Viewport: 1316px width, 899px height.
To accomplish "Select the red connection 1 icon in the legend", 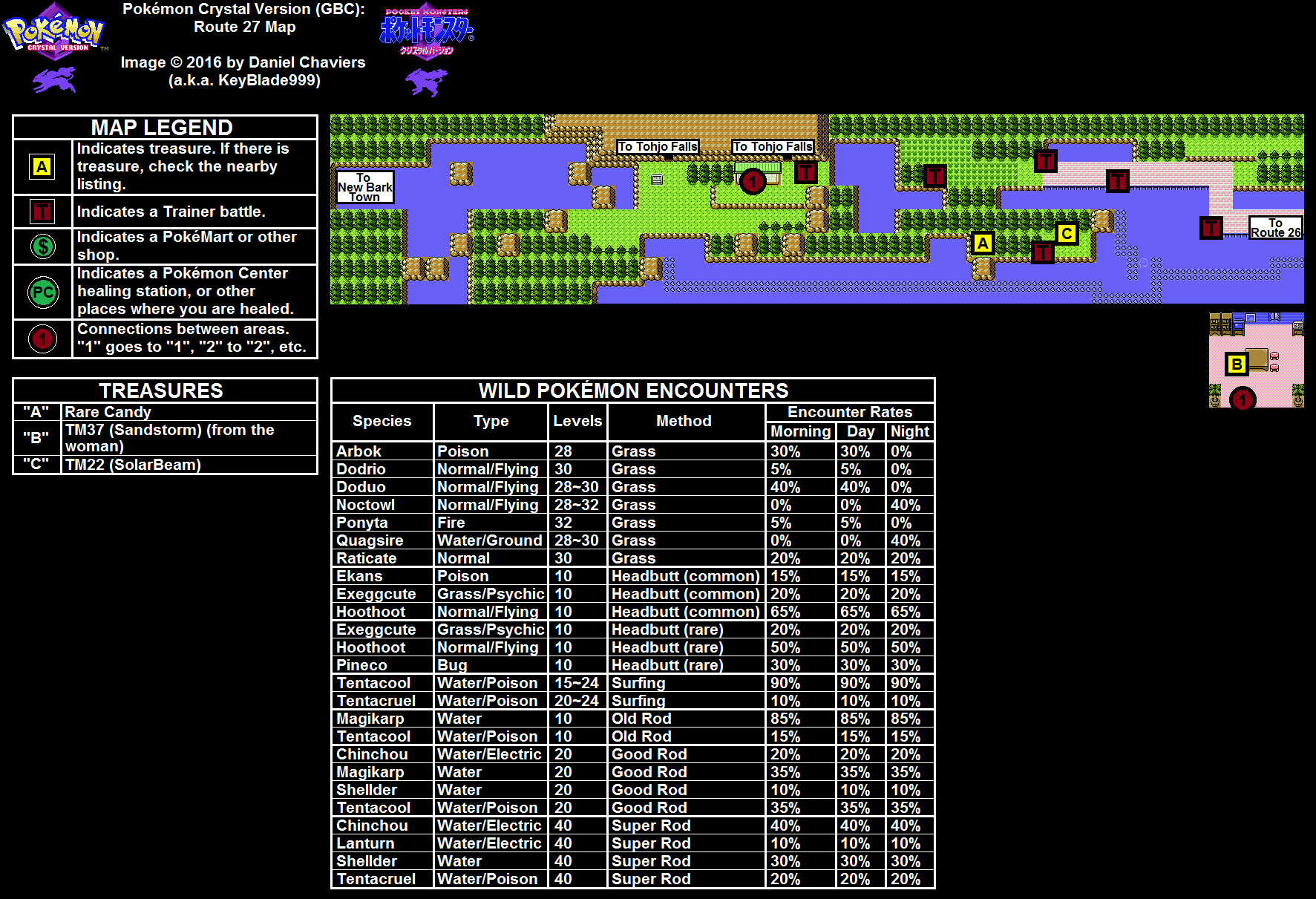I will 42,339.
